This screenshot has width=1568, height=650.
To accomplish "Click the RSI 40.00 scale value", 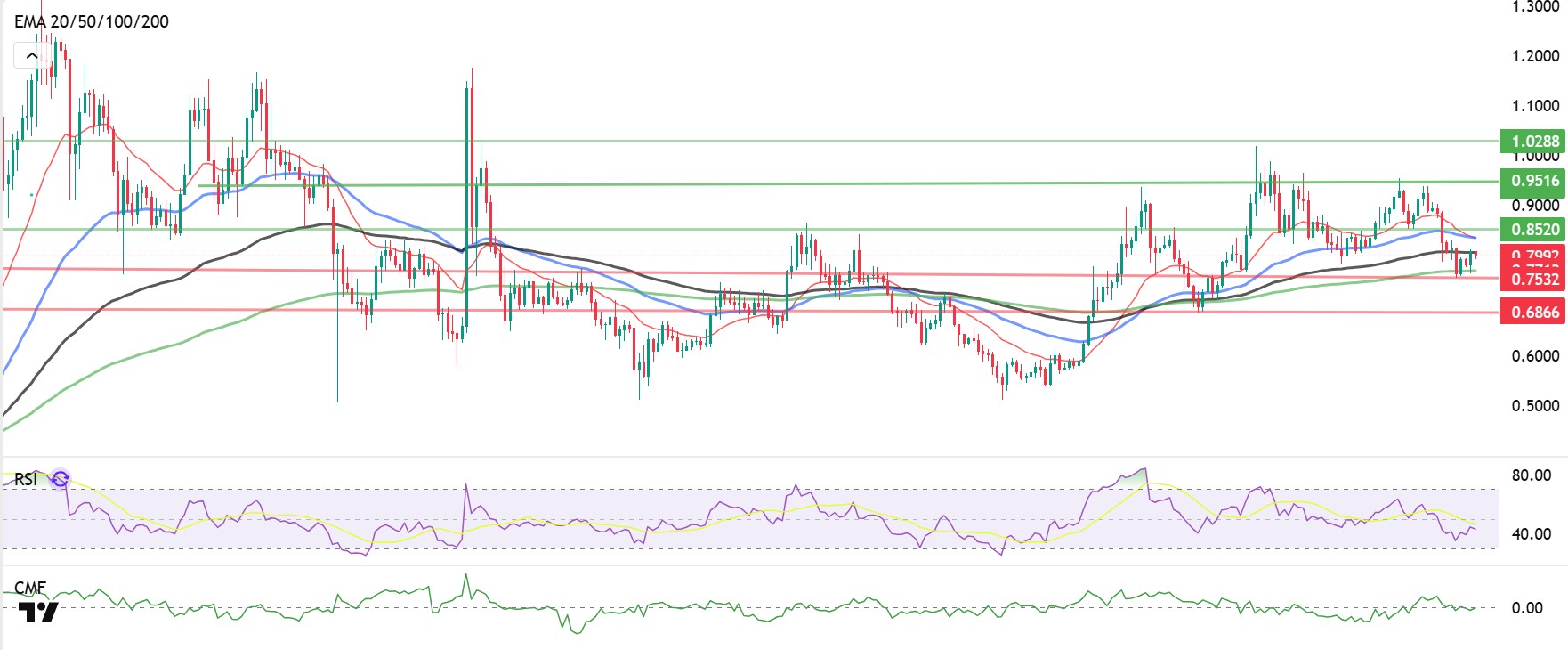I will [1531, 533].
